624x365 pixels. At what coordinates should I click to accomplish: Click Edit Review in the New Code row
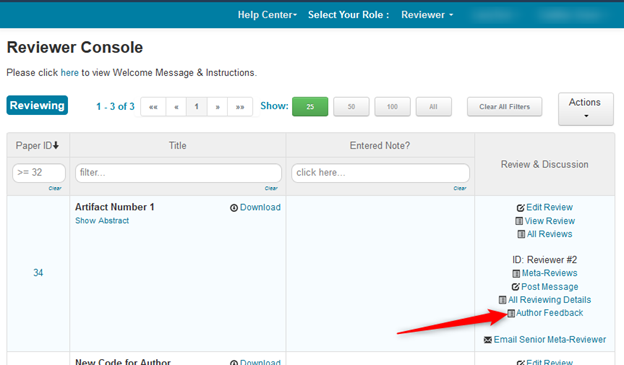pyautogui.click(x=549, y=362)
